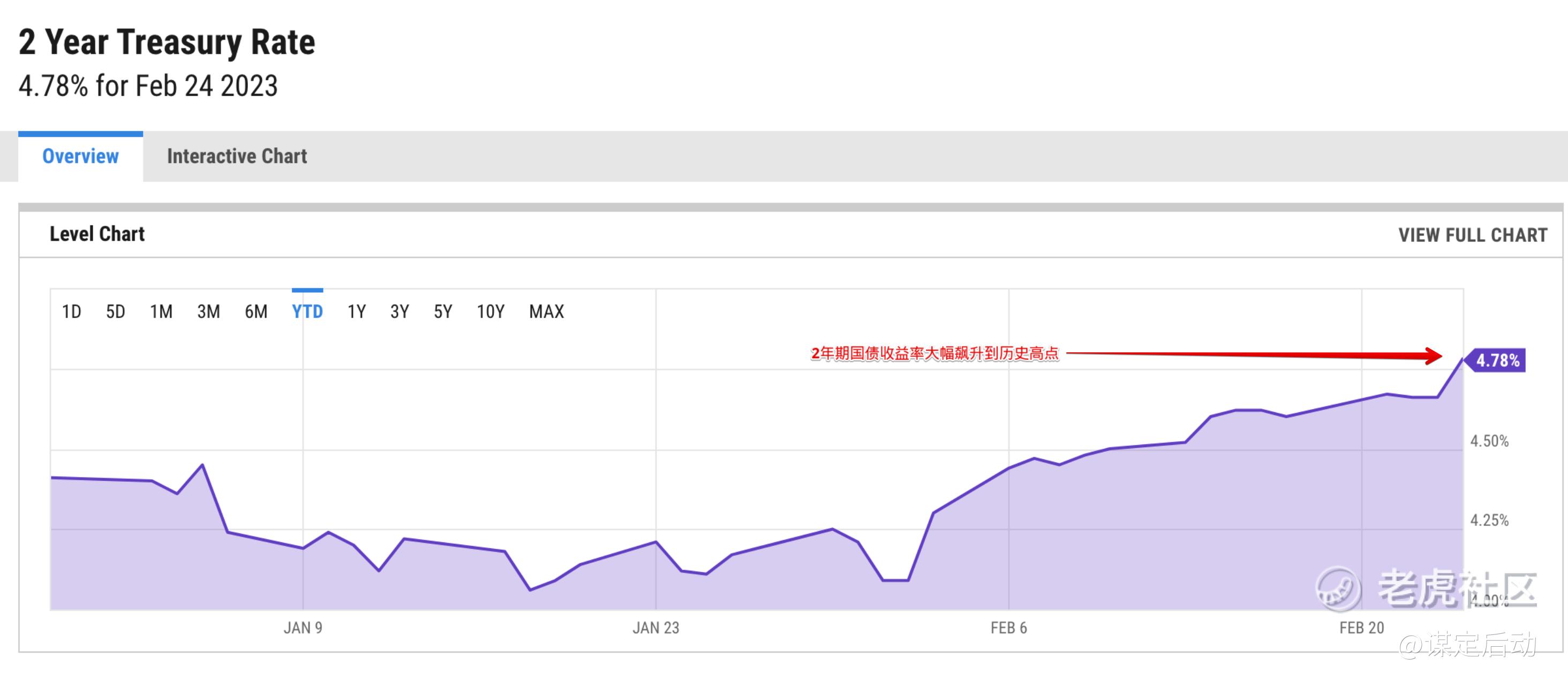The height and width of the screenshot is (681, 1568).
Task: Select the 5D time range
Action: [x=115, y=312]
